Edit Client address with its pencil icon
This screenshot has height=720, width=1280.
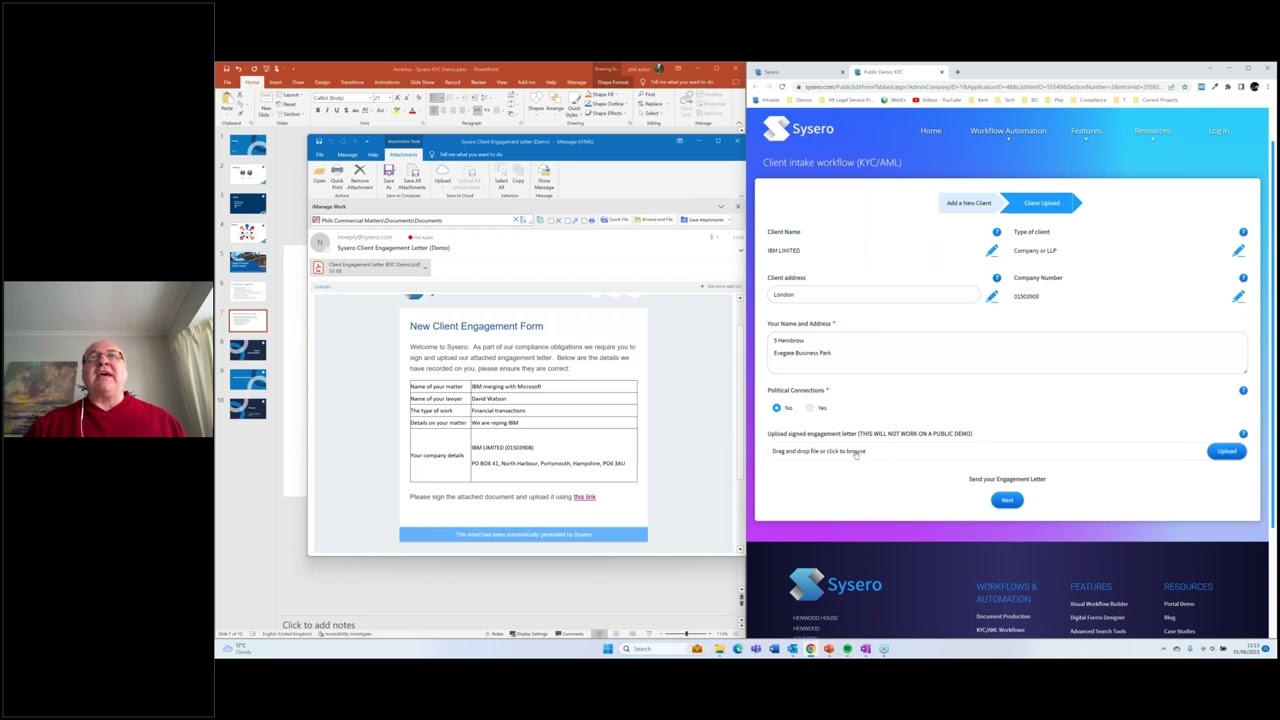(992, 296)
